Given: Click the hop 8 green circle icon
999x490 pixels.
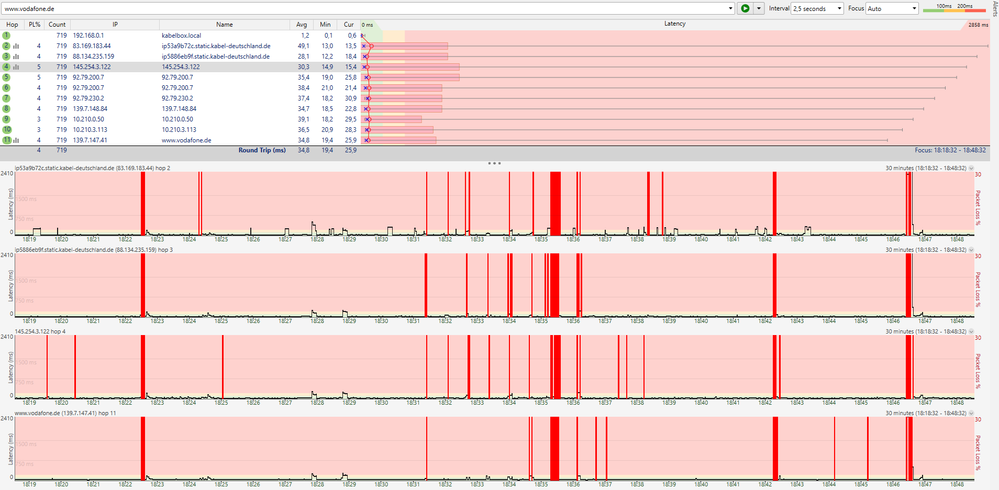Looking at the screenshot, I should [6, 108].
